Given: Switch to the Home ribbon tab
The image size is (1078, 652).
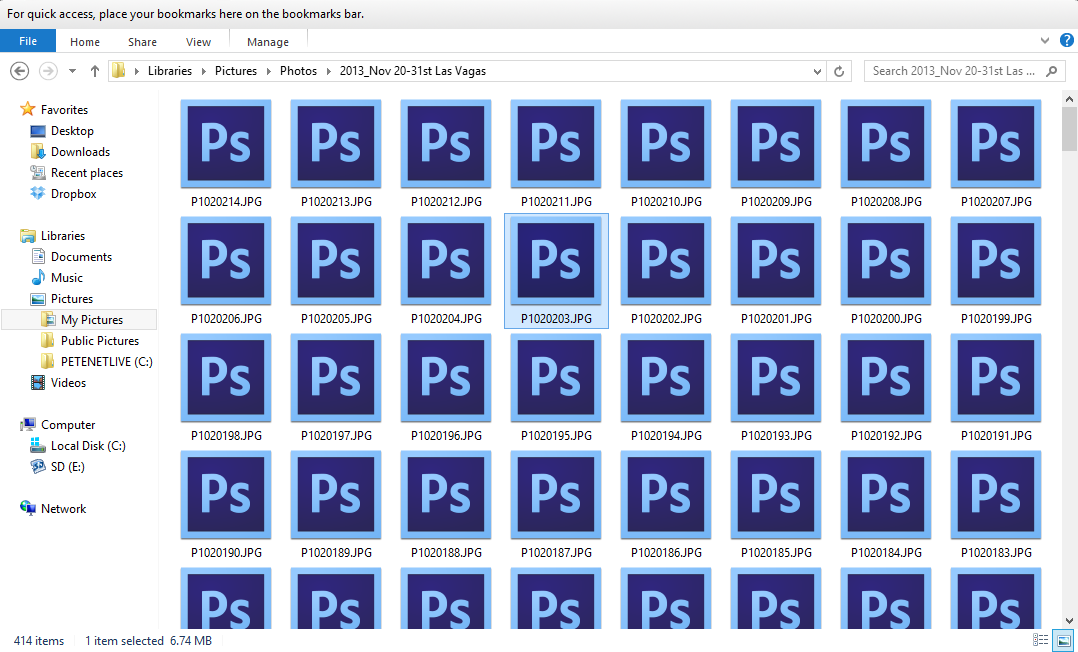Looking at the screenshot, I should [x=85, y=42].
